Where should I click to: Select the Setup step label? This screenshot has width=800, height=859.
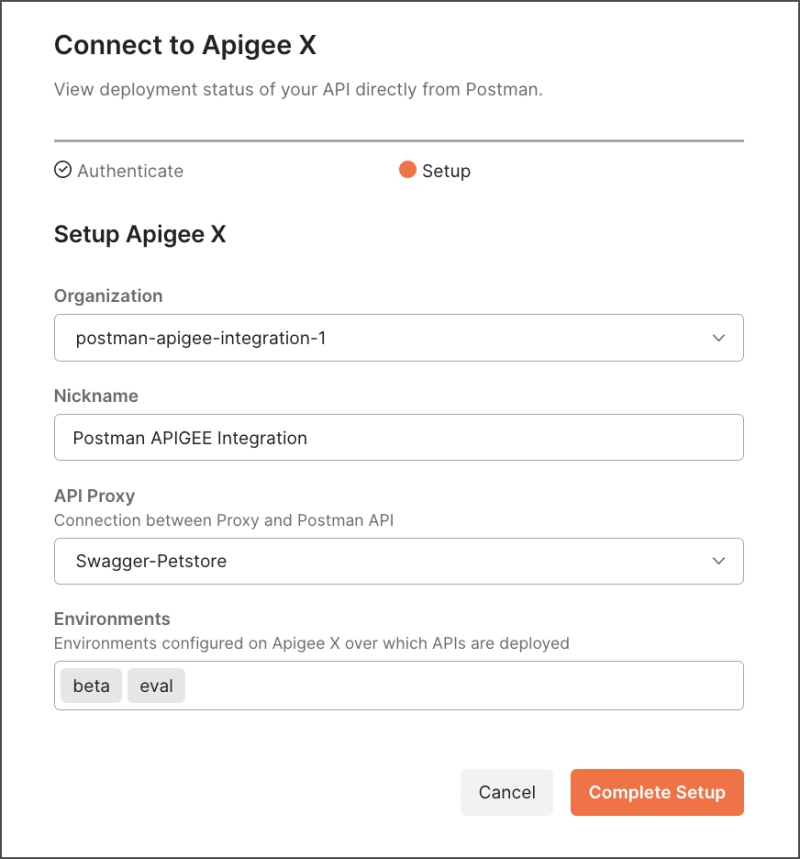446,171
